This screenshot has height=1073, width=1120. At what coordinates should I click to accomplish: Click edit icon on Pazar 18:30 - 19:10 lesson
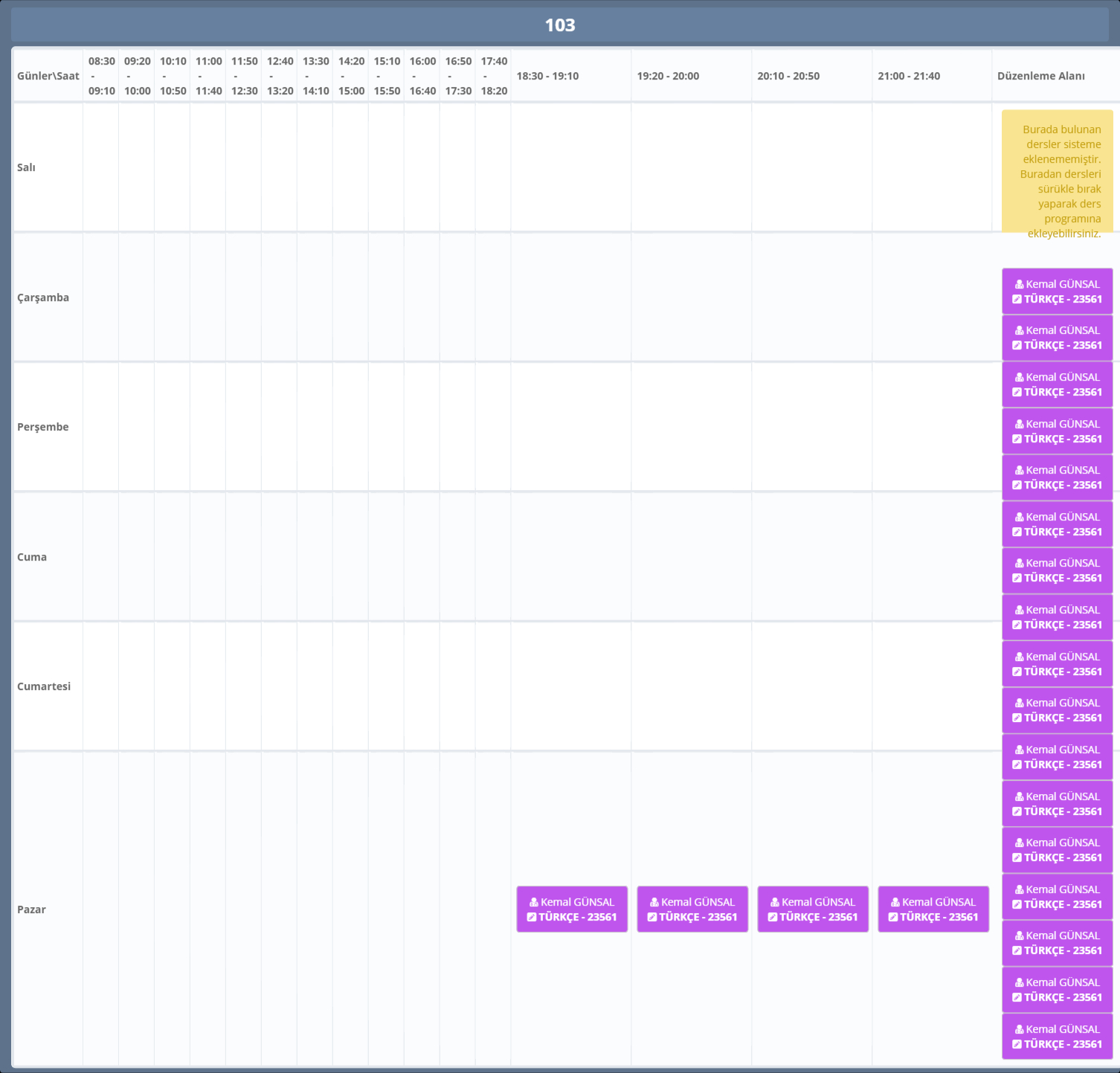(x=531, y=918)
